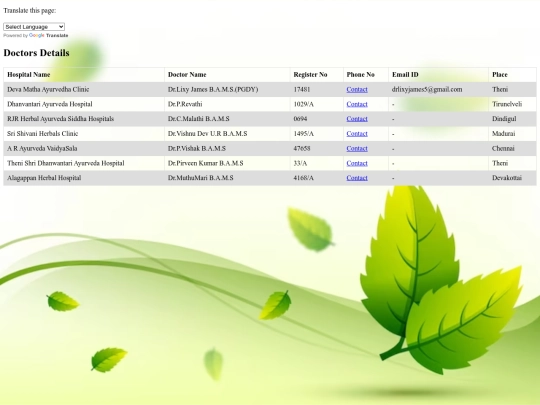Viewport: 540px width, 405px height.
Task: Click the Doctors Details heading
Action: pyautogui.click(x=37, y=53)
